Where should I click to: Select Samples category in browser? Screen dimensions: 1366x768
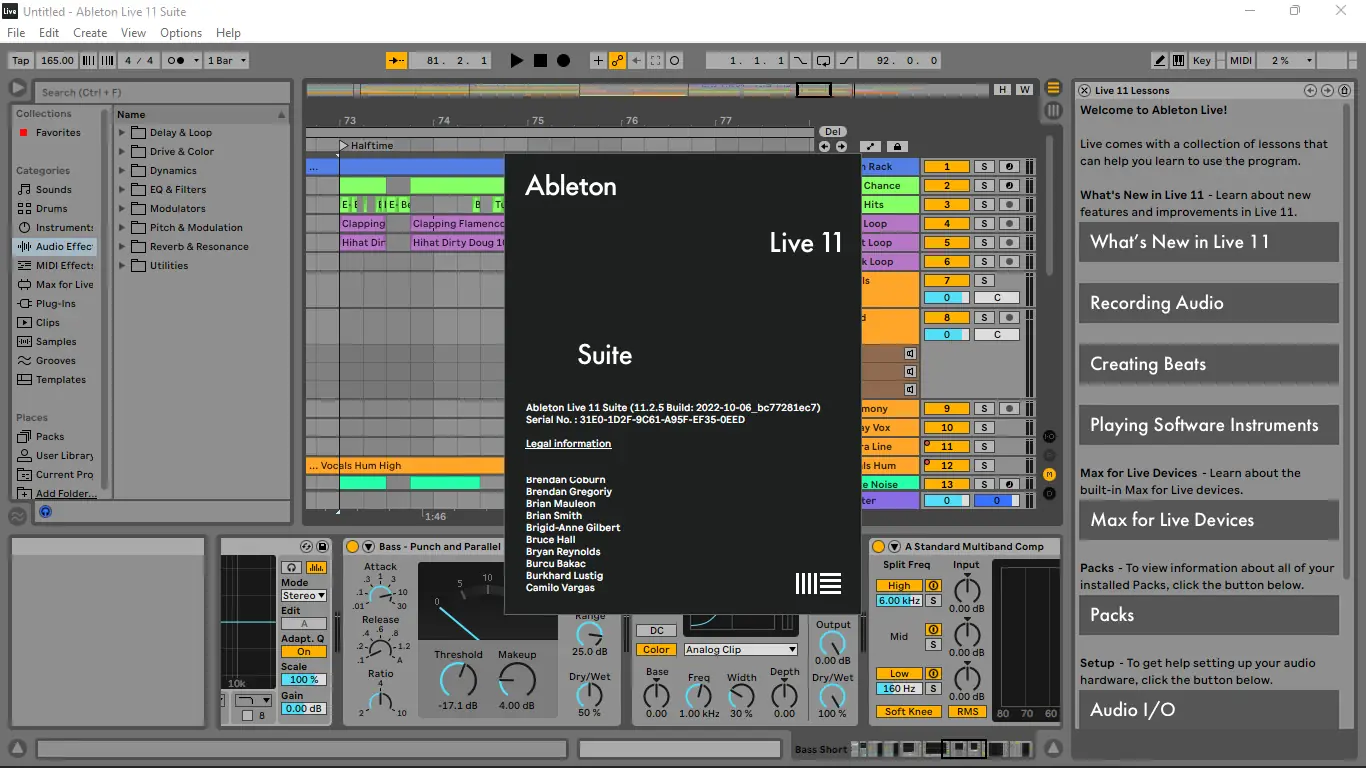click(x=56, y=342)
